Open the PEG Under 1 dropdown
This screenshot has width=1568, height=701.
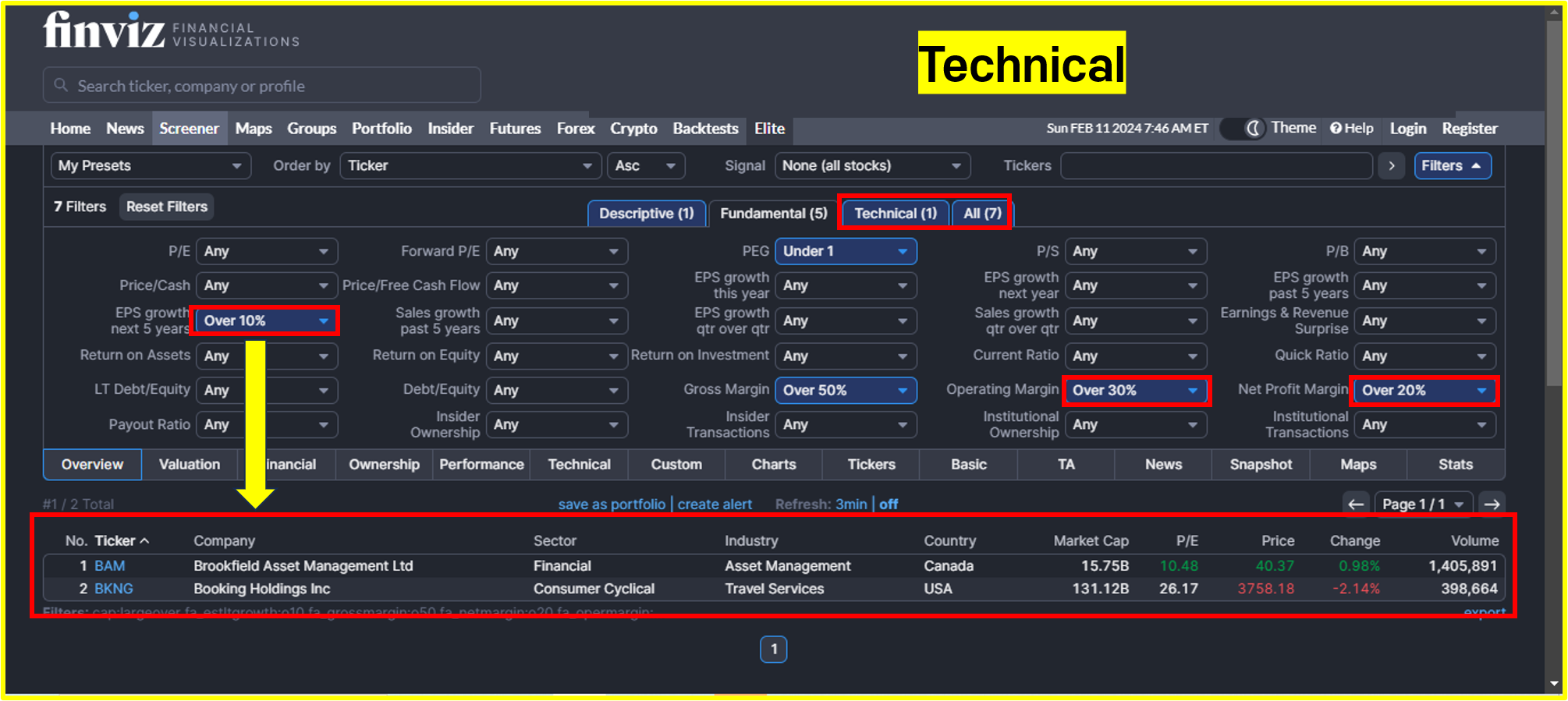click(846, 251)
